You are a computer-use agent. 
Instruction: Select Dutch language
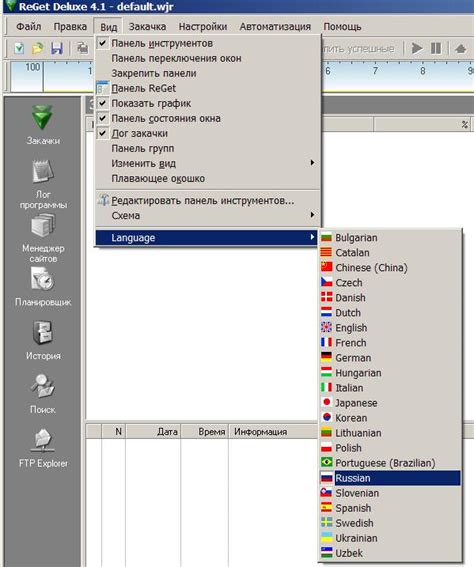click(390, 313)
